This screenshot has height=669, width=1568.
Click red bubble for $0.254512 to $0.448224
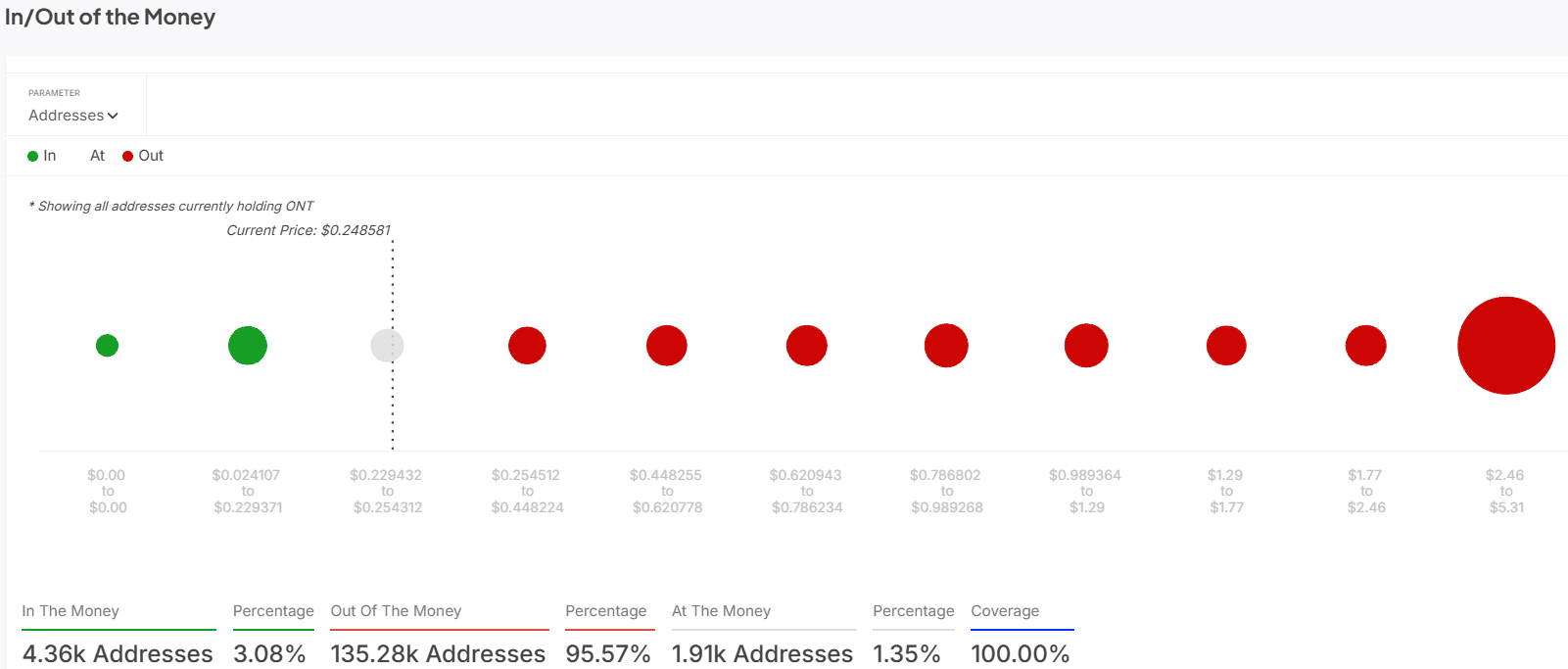[527, 346]
